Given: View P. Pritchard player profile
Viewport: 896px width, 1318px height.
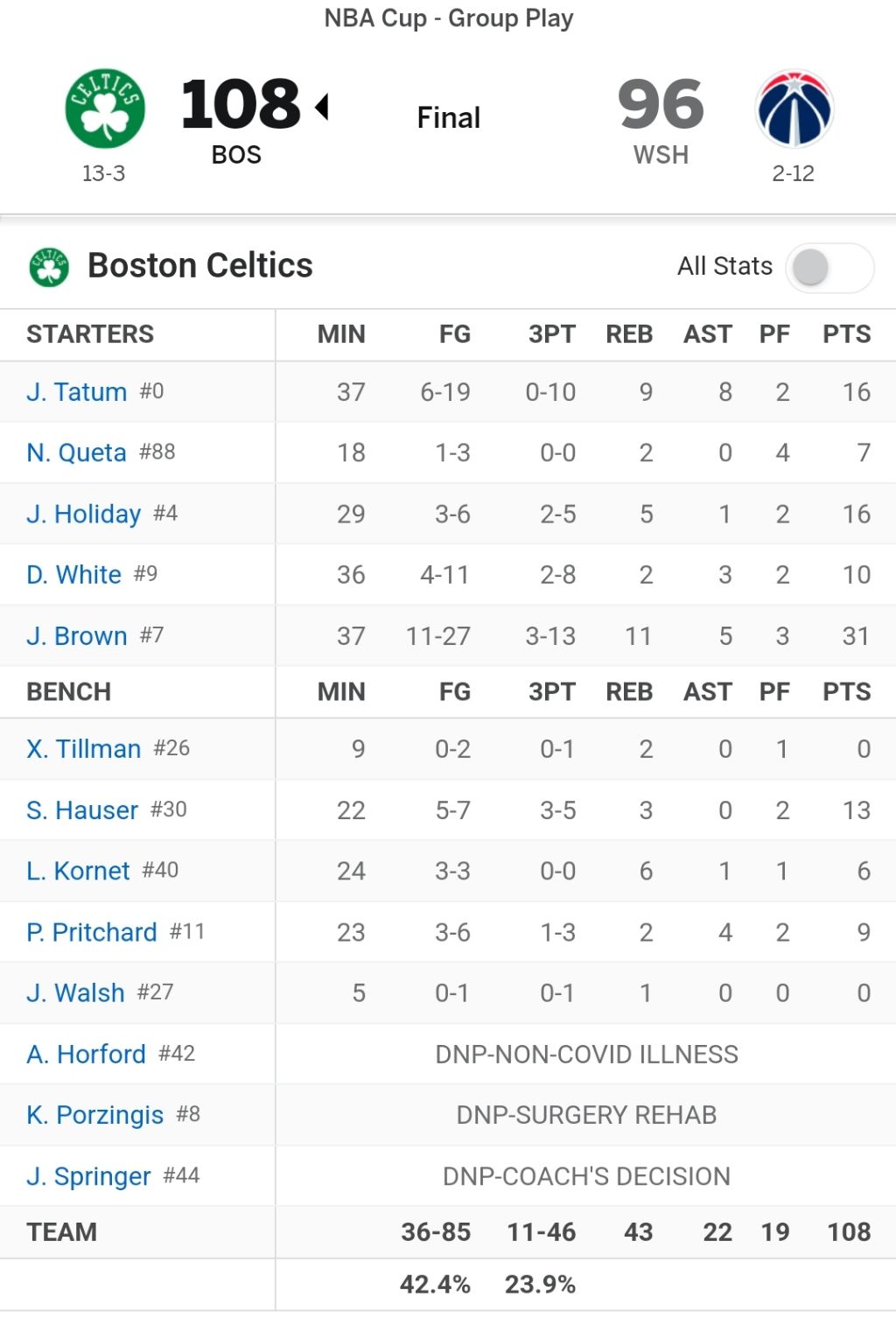Looking at the screenshot, I should pyautogui.click(x=92, y=931).
